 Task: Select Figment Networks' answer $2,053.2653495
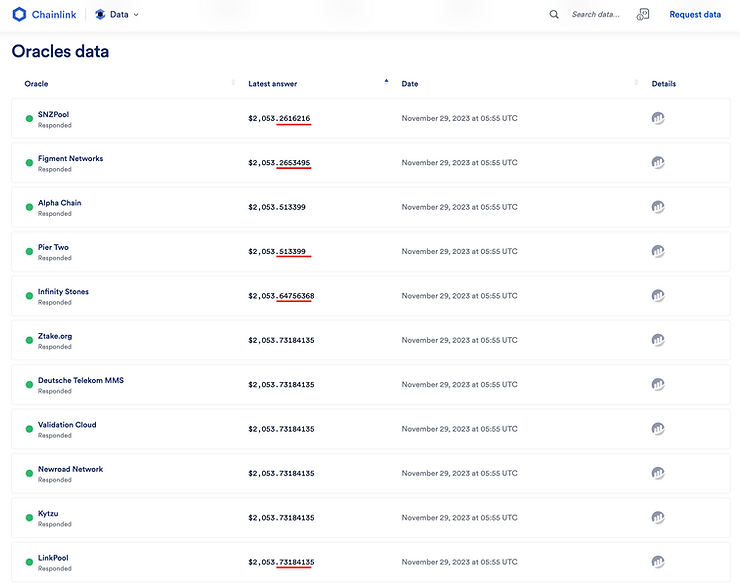pyautogui.click(x=279, y=163)
